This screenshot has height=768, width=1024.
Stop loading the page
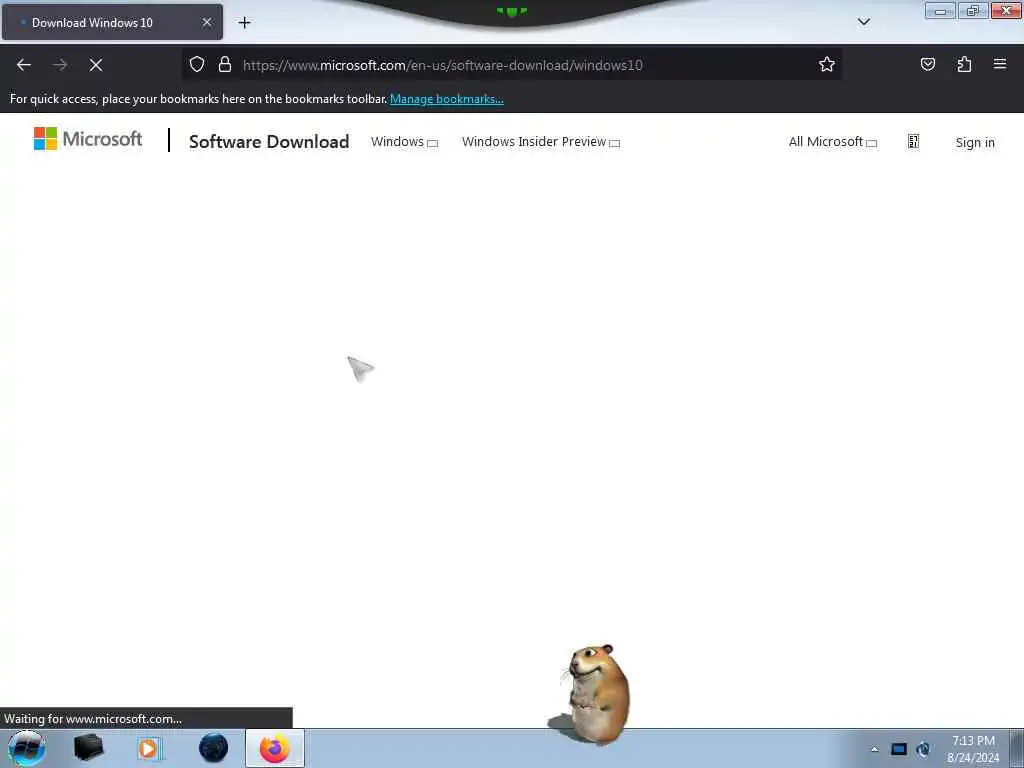96,65
